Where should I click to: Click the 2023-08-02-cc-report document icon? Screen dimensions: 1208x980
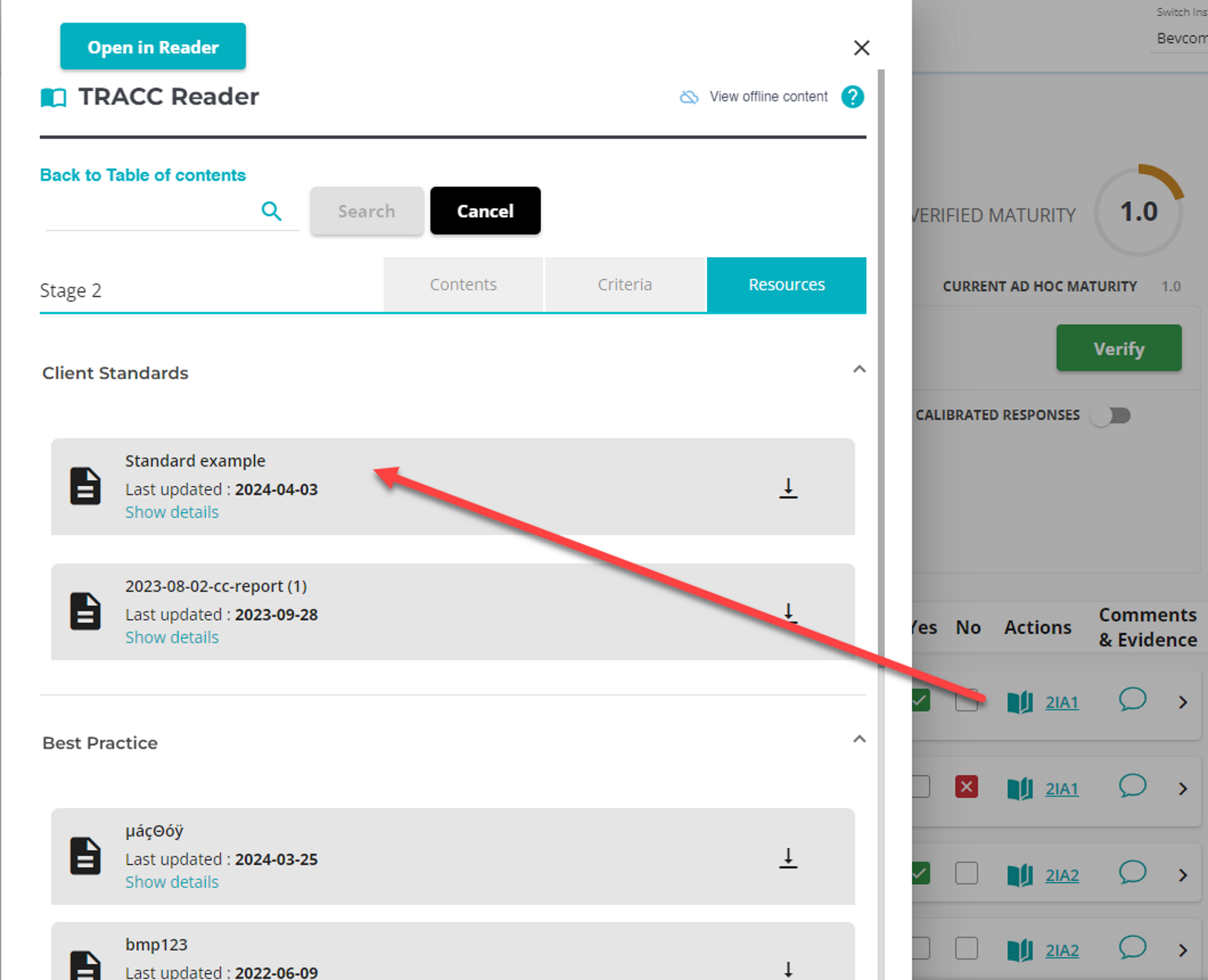[x=86, y=611]
